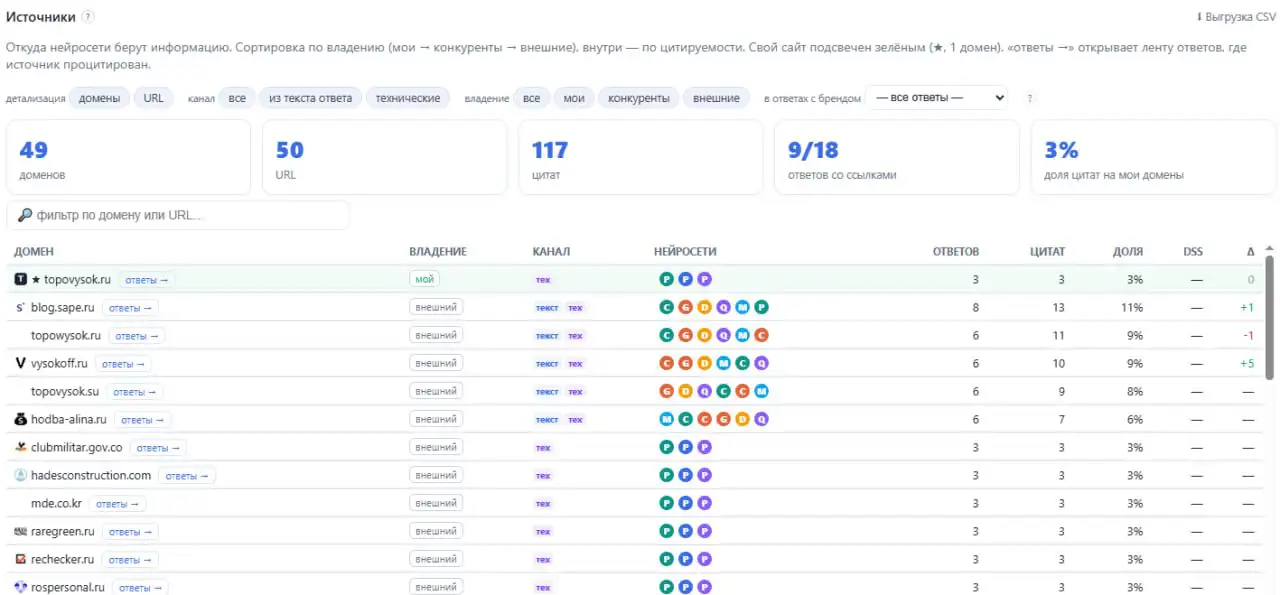The height and width of the screenshot is (595, 1280).
Task: Click the topowysok.ru domain name
Action: (66, 336)
